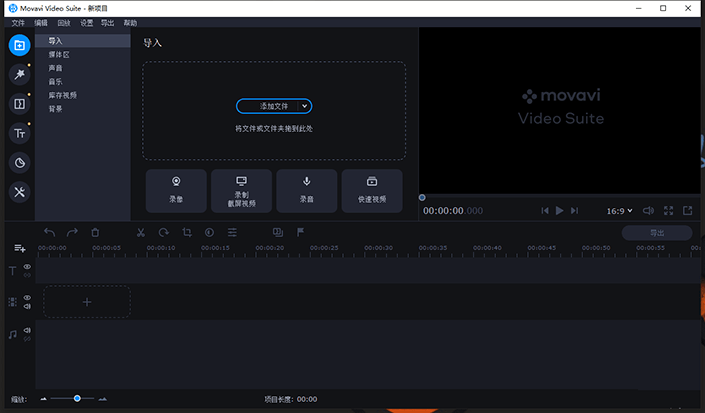This screenshot has height=413, width=705.
Task: Click the 录音 microphone button
Action: click(x=307, y=191)
